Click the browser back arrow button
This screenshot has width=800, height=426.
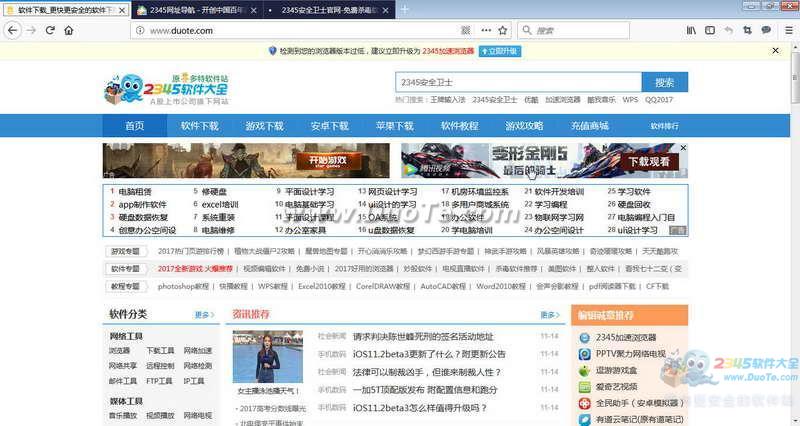click(x=11, y=31)
